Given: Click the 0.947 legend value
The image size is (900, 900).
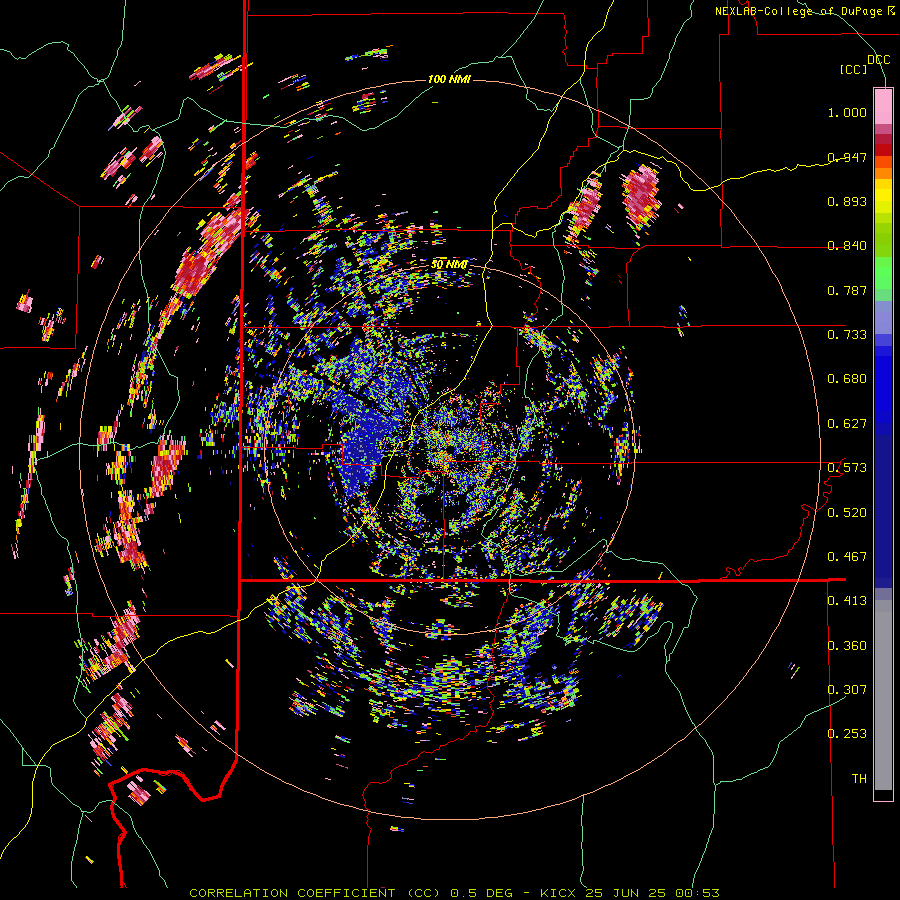Looking at the screenshot, I should 847,157.
